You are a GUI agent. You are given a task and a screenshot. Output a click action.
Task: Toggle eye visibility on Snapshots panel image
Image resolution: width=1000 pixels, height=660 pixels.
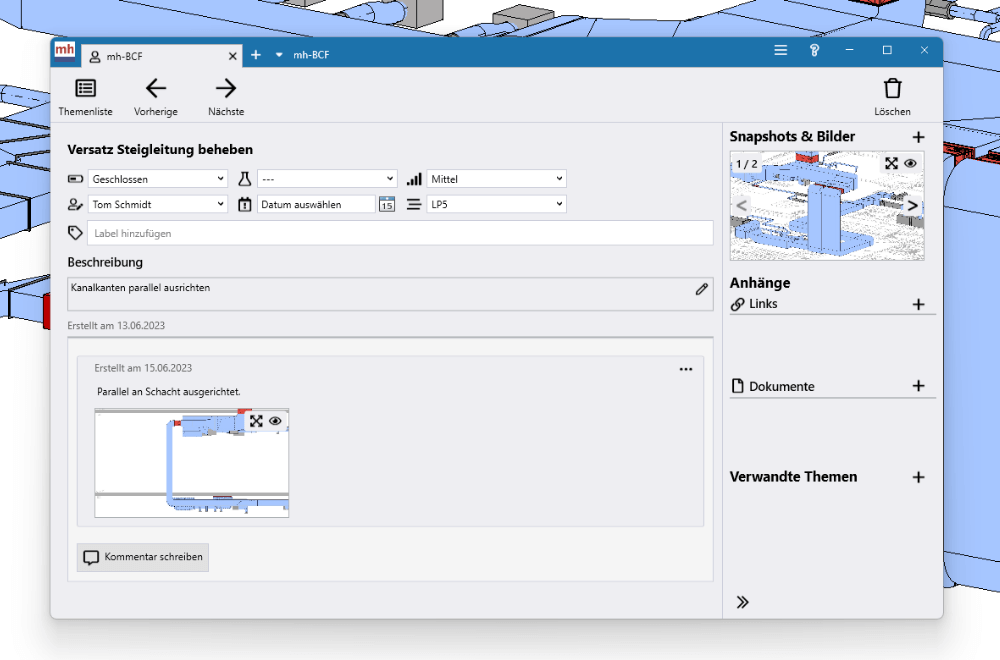click(910, 164)
